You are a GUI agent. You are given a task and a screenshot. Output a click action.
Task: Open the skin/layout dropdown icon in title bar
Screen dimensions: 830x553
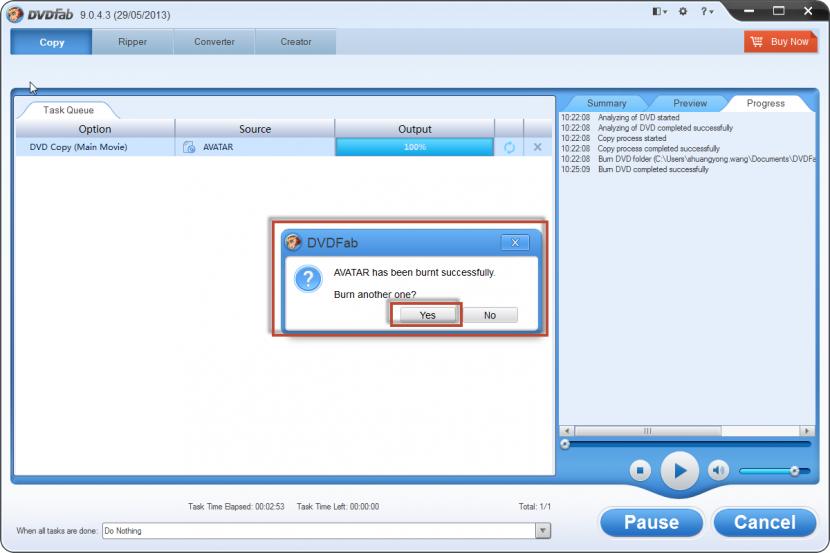coord(659,11)
